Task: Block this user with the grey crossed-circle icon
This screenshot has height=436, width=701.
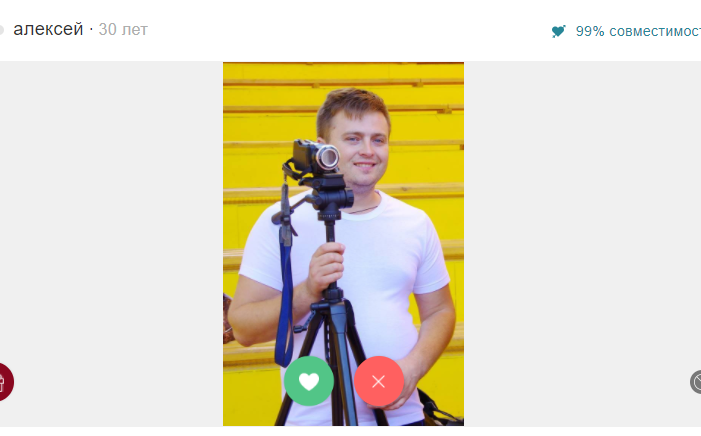Action: 696,382
